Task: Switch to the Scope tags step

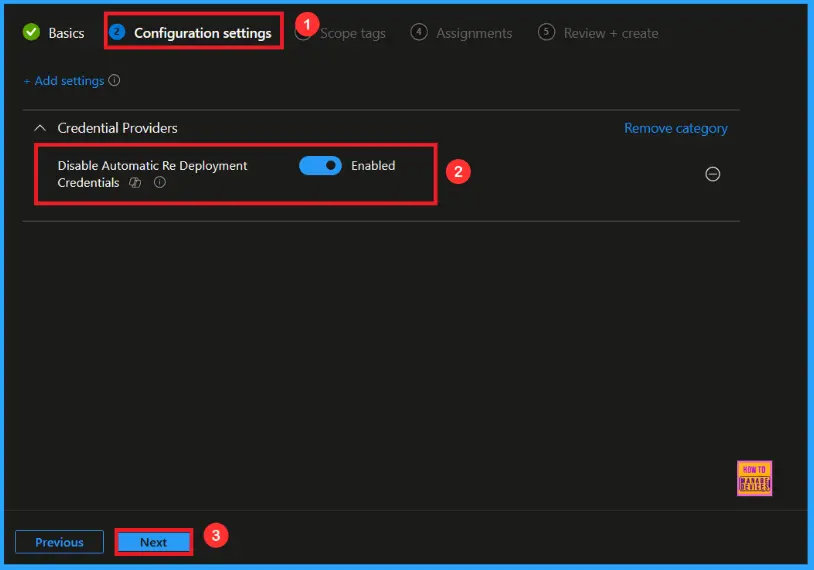Action: [x=352, y=33]
